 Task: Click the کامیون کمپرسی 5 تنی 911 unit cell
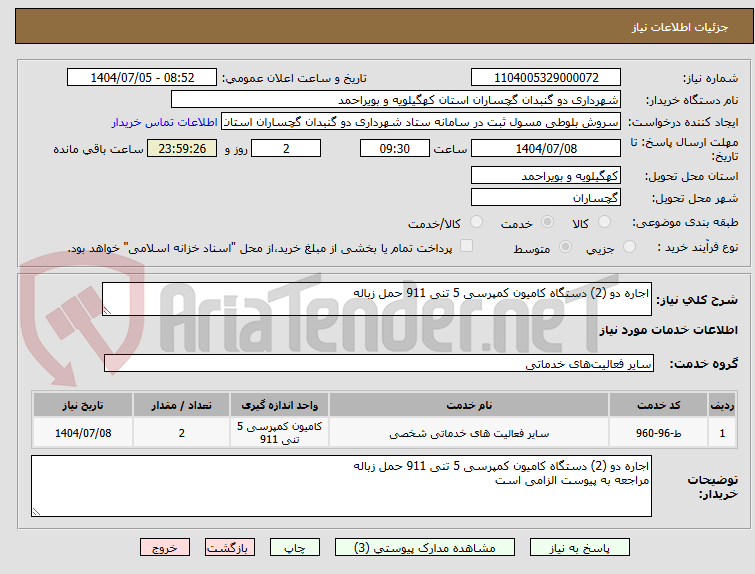pyautogui.click(x=279, y=433)
